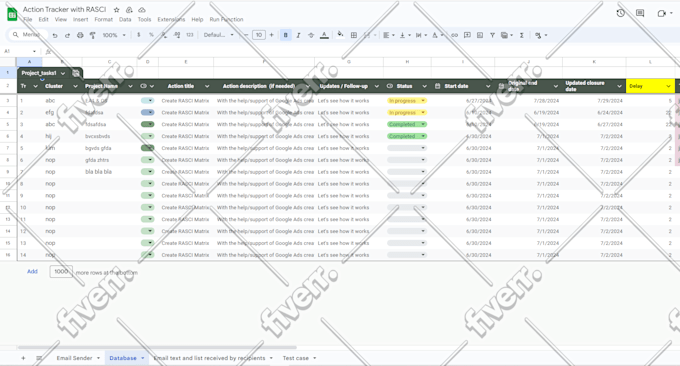Click the Google Sheets home logo

click(12, 14)
